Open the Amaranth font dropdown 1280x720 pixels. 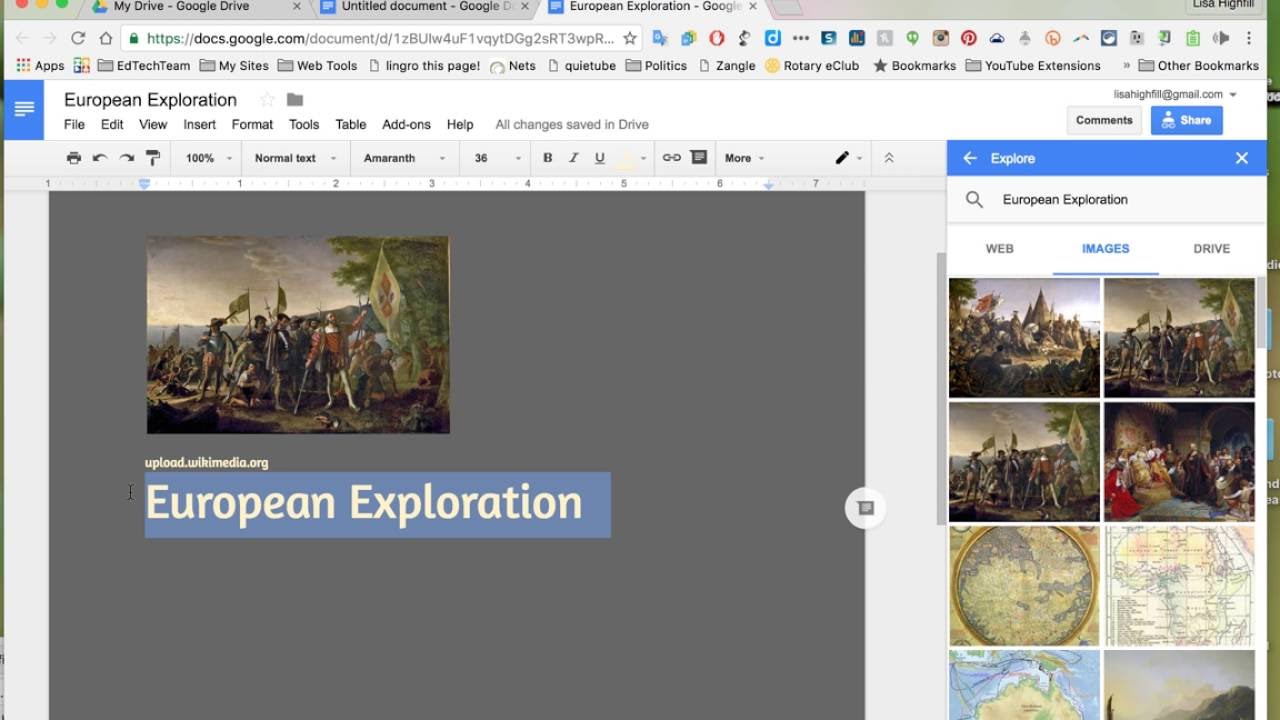(404, 158)
